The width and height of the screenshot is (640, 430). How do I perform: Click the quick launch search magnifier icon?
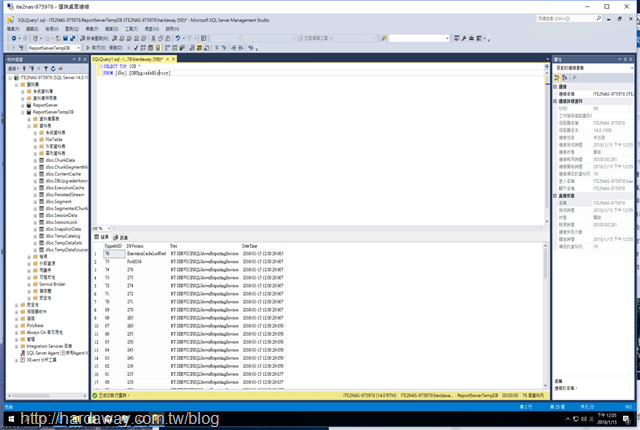coord(598,18)
